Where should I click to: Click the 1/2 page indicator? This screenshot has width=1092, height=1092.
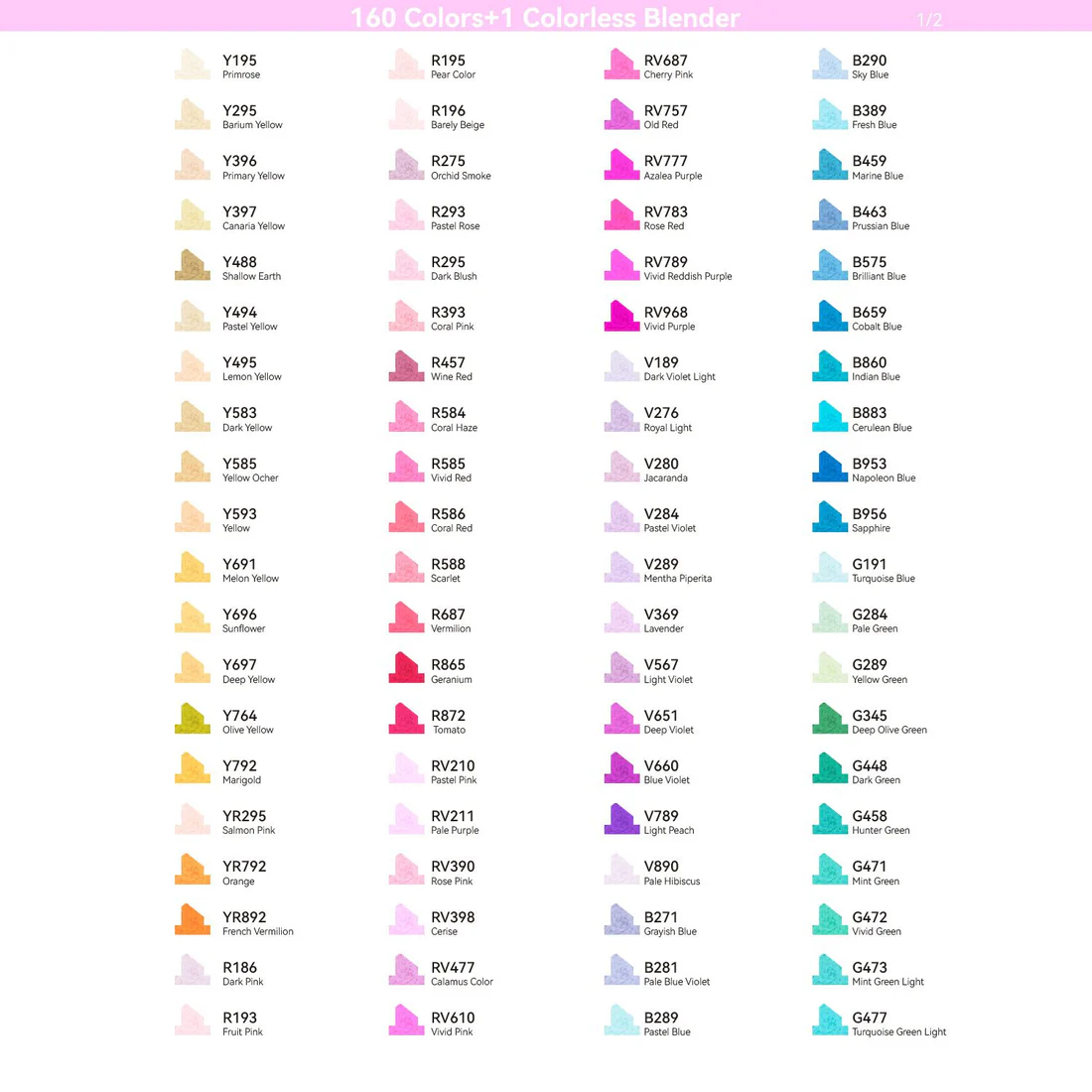[x=929, y=20]
